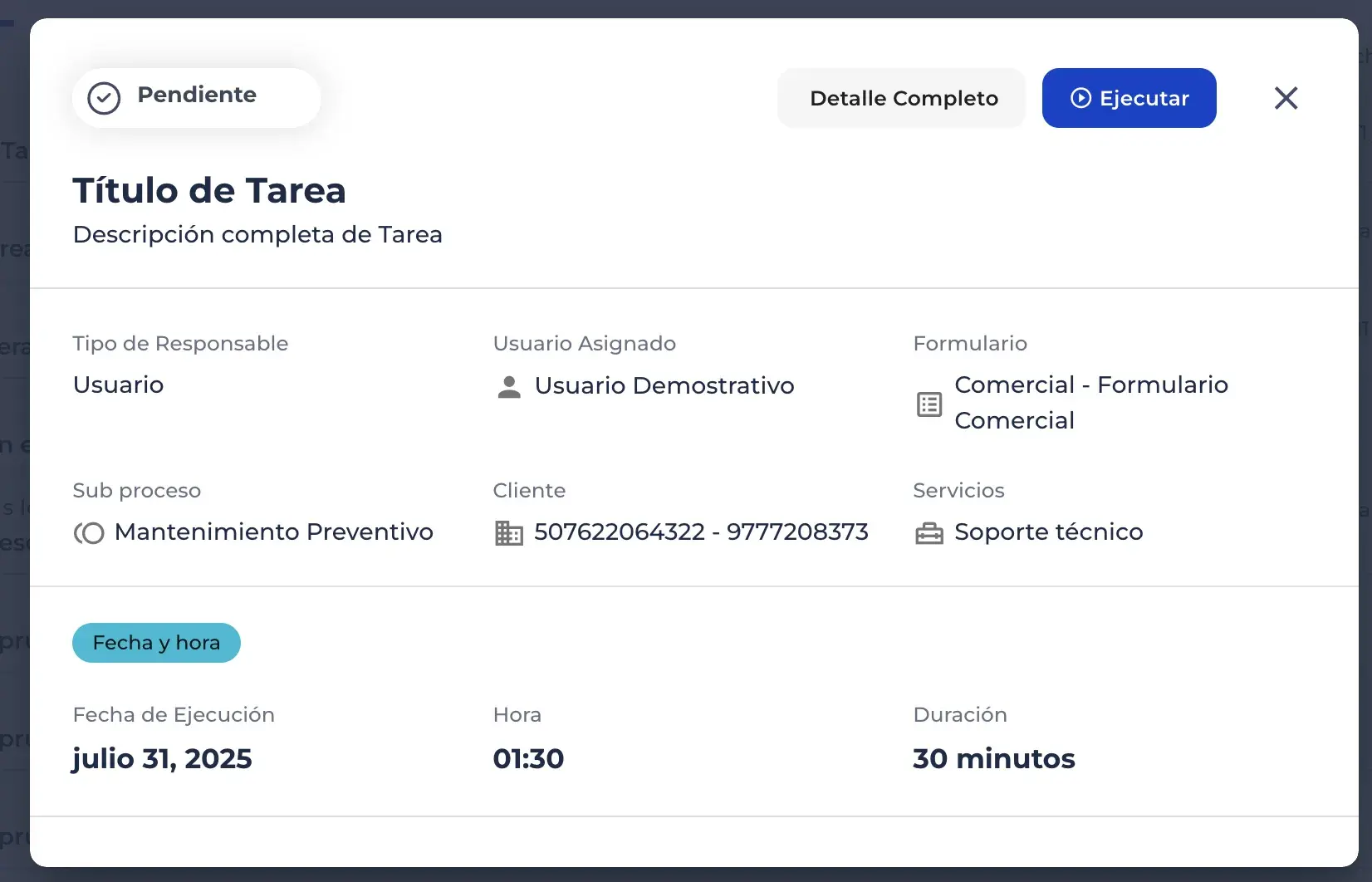Screen dimensions: 1372x882
Task: Click the Hora label
Action: (517, 715)
